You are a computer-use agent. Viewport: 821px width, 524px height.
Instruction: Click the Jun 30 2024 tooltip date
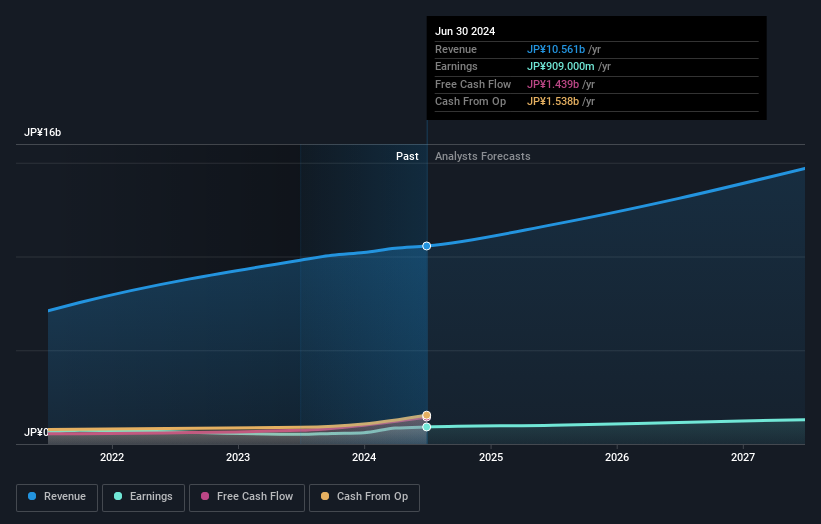pos(465,31)
